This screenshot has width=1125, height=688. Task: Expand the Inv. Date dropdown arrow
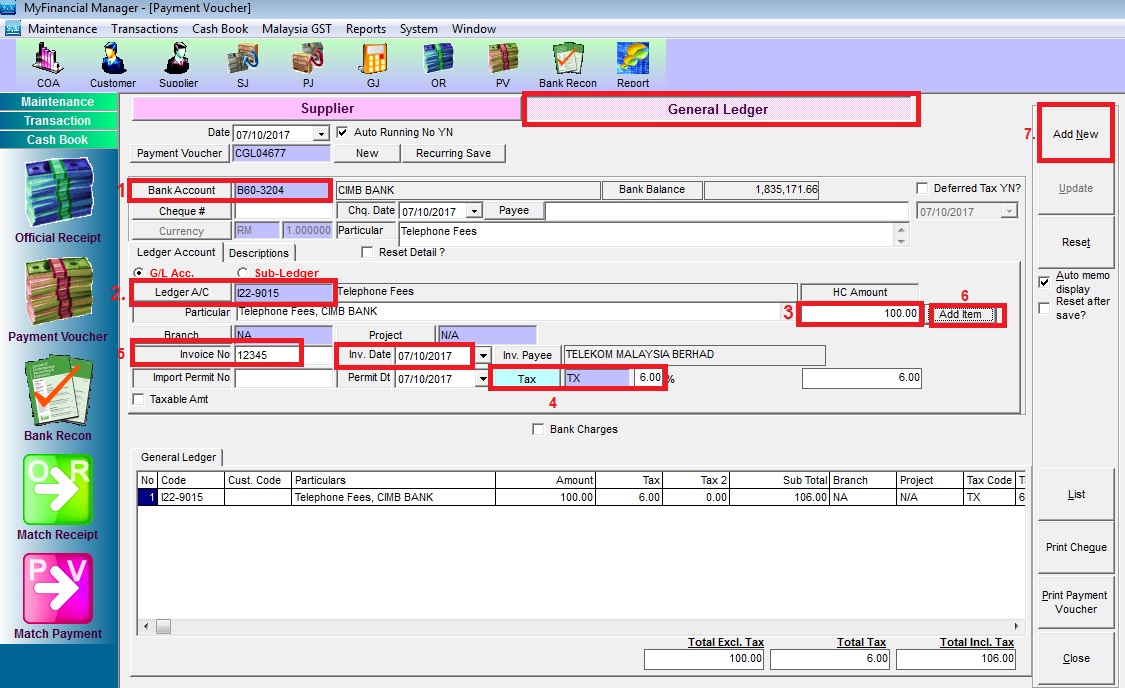(483, 355)
